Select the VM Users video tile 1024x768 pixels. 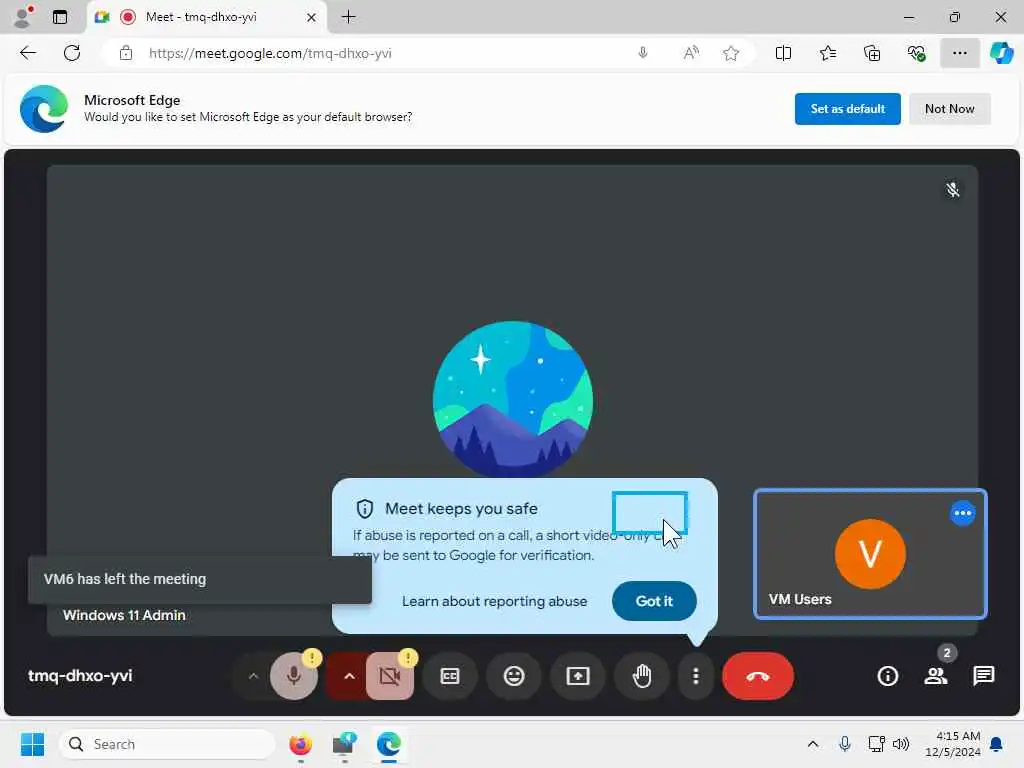(x=870, y=554)
